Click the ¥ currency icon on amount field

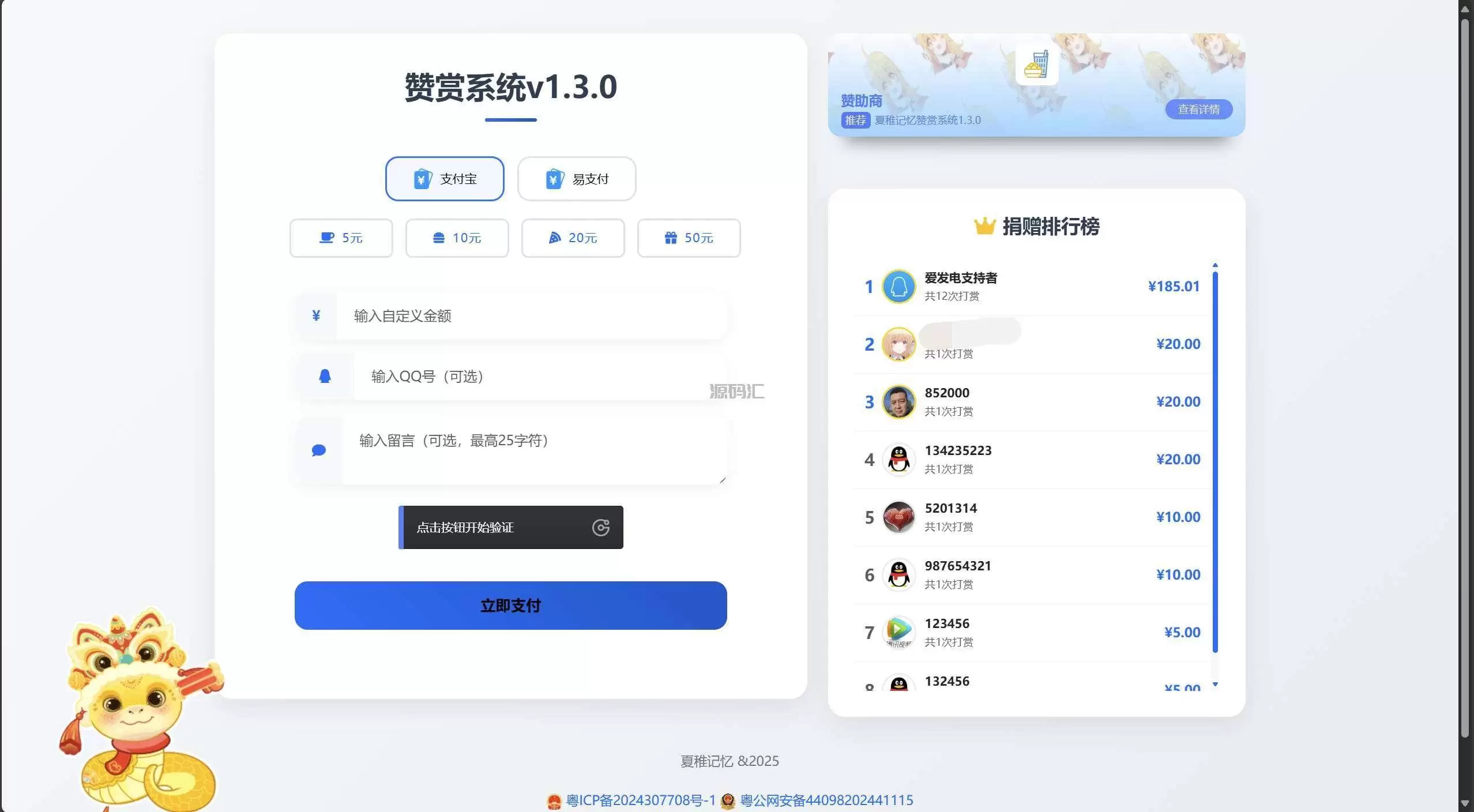(x=316, y=315)
